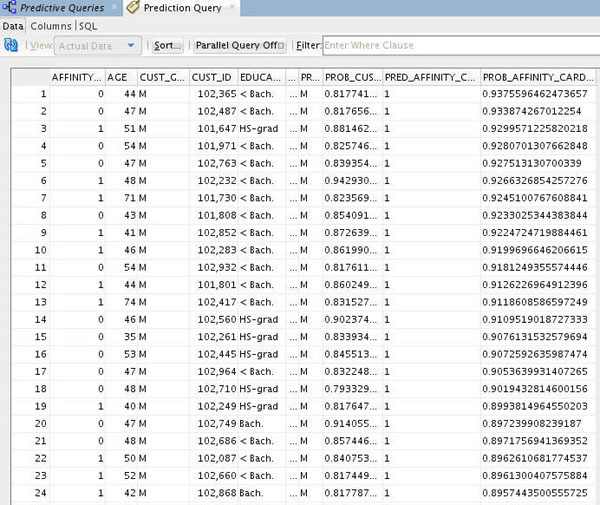The height and width of the screenshot is (505, 600).
Task: Toggle the Parallel Query Off button
Action: coord(240,46)
